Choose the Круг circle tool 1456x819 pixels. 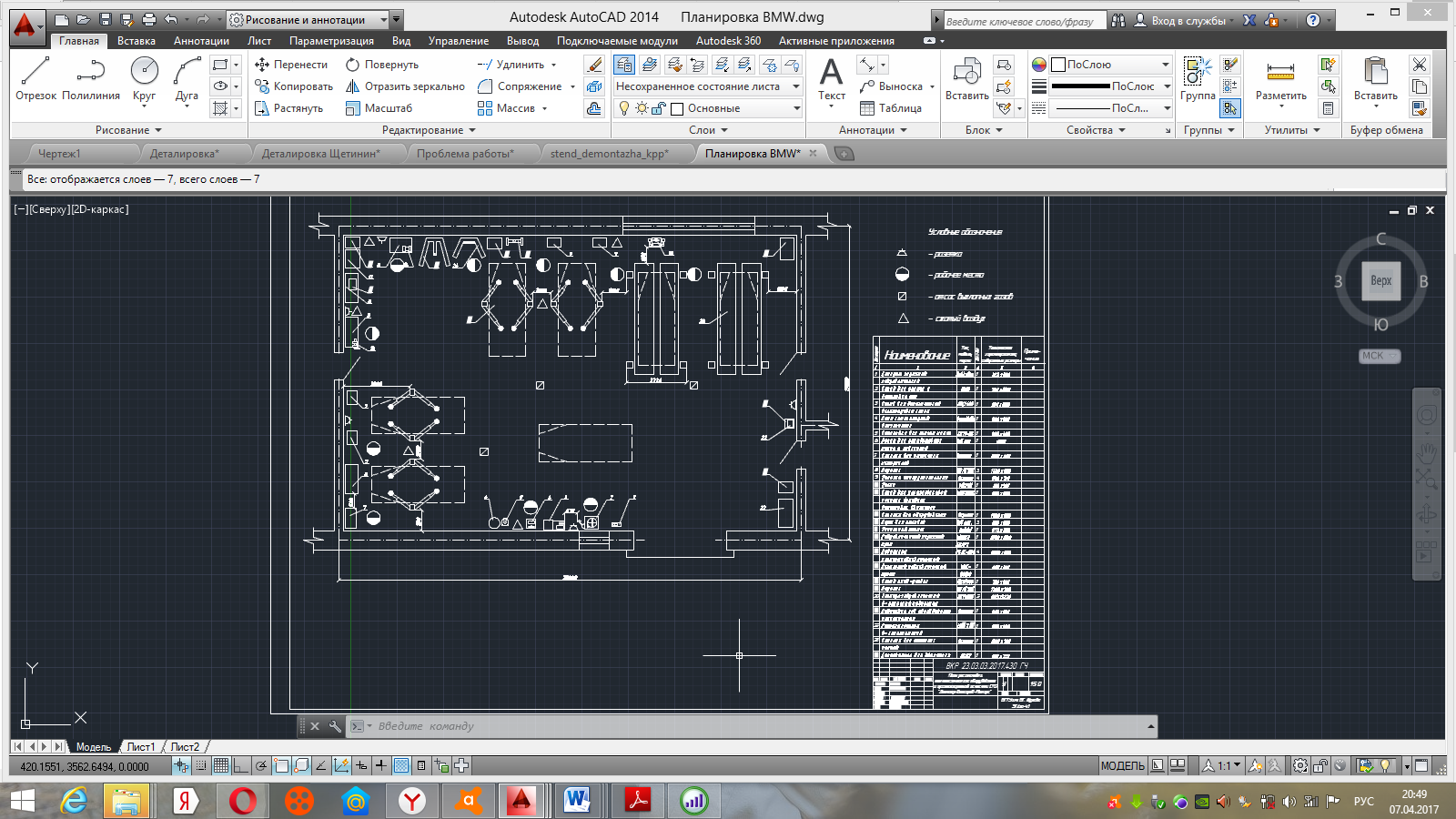click(144, 78)
